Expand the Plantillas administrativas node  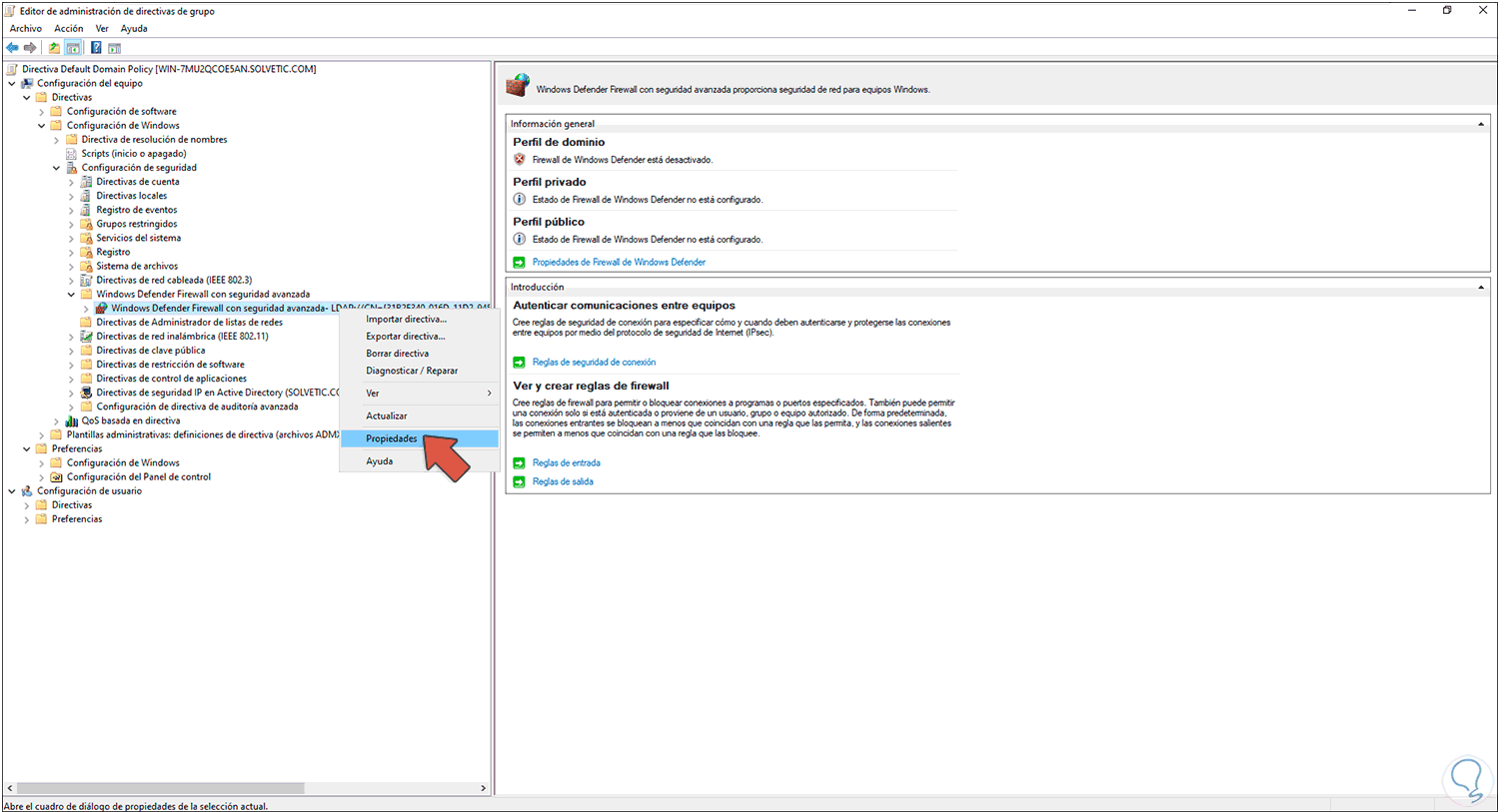coord(42,434)
